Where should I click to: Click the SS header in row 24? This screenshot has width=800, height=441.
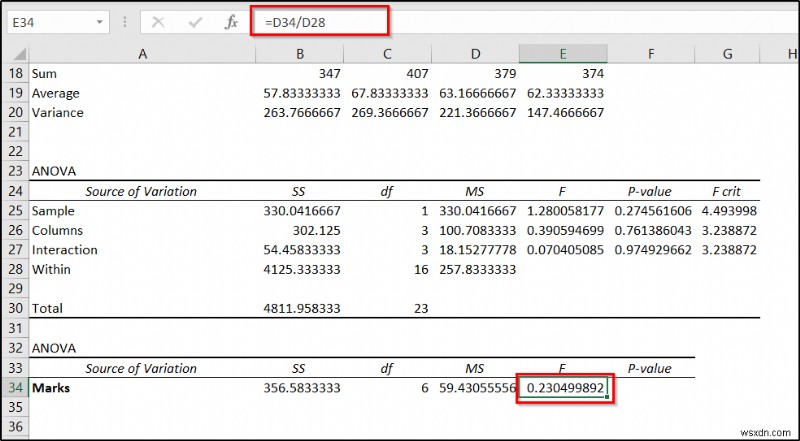point(299,192)
